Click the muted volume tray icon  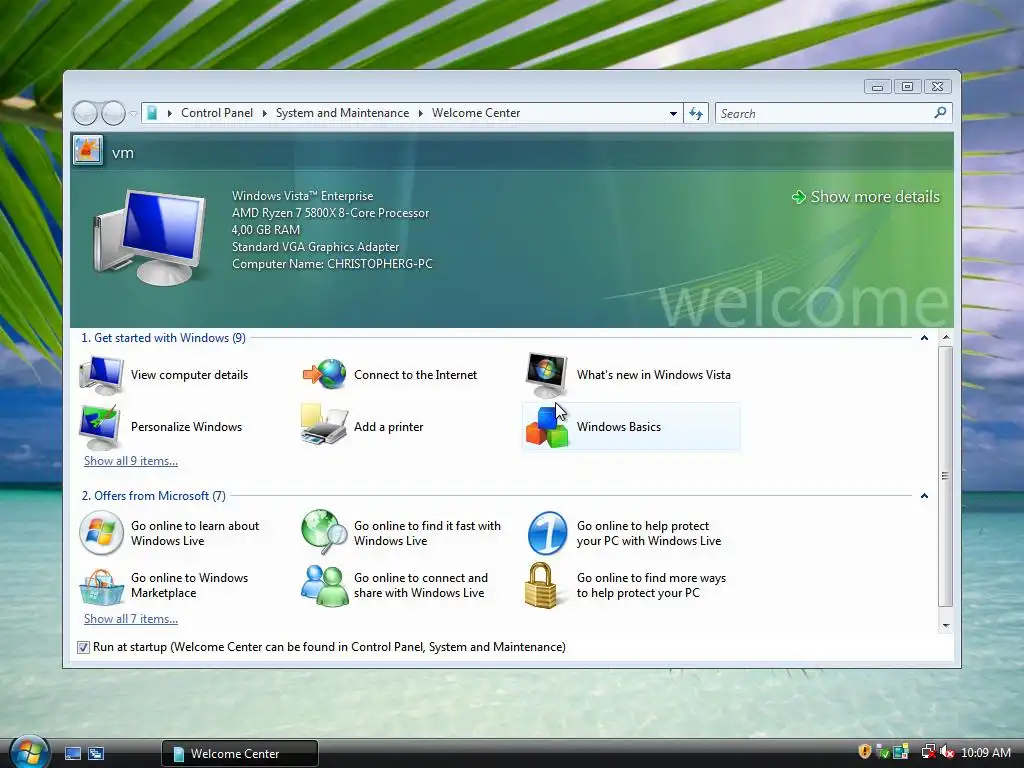point(947,752)
